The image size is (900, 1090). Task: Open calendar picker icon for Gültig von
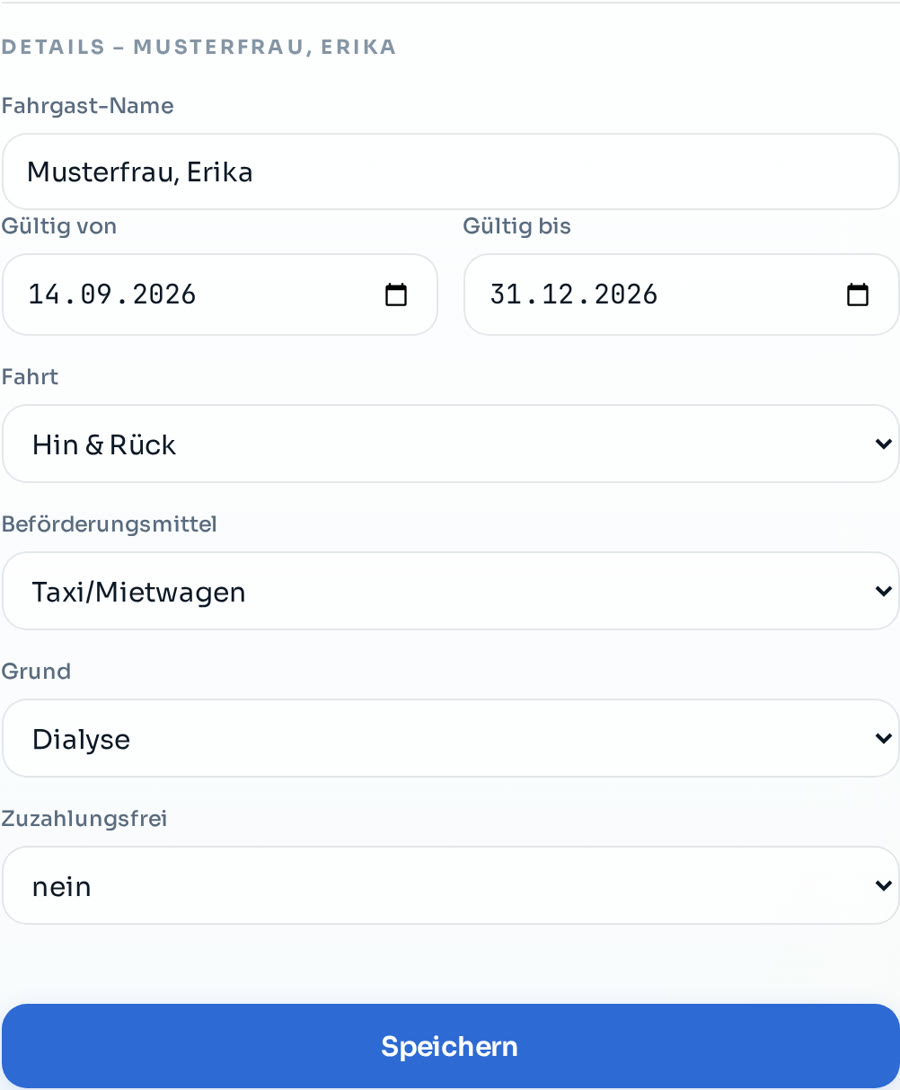tap(396, 295)
